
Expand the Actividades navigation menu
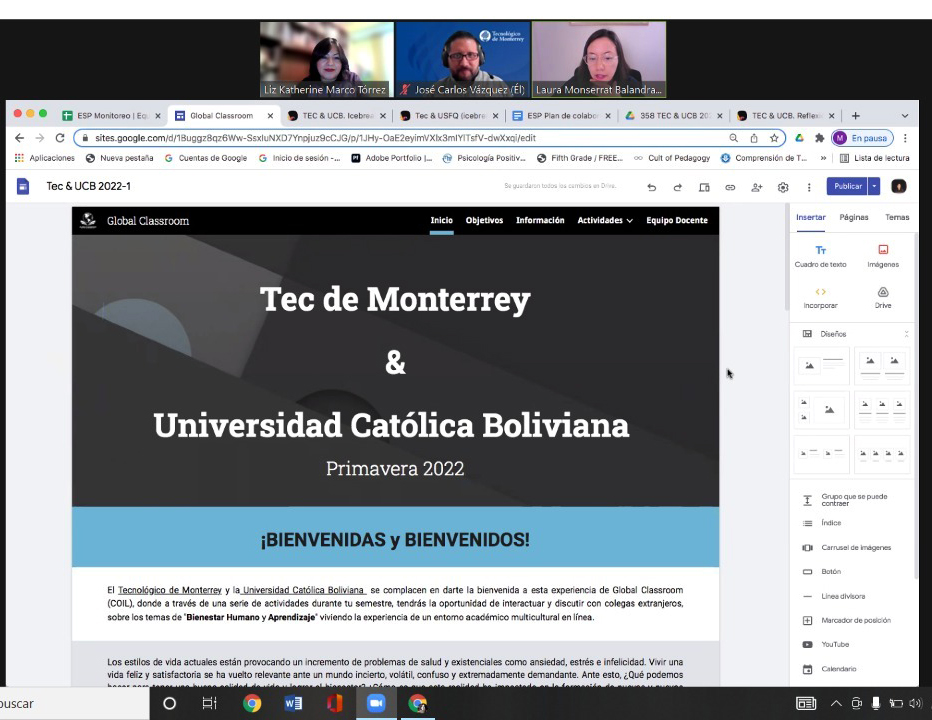click(x=605, y=221)
